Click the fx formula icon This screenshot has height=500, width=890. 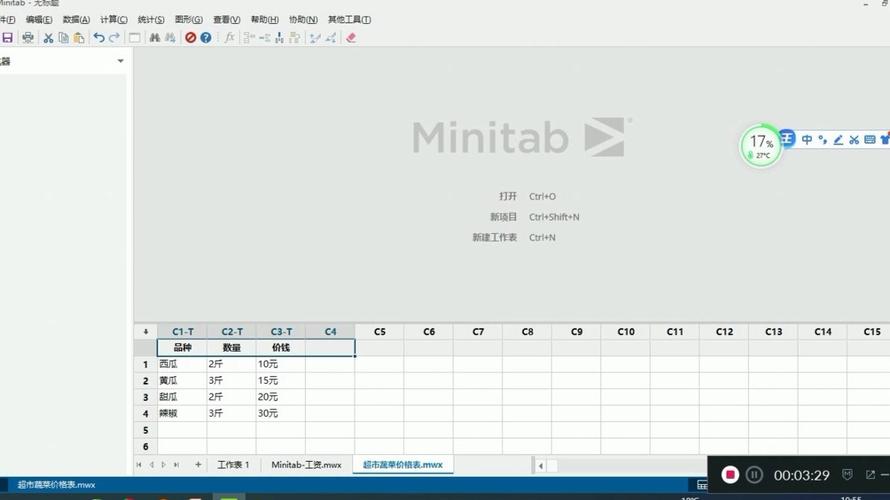229,37
